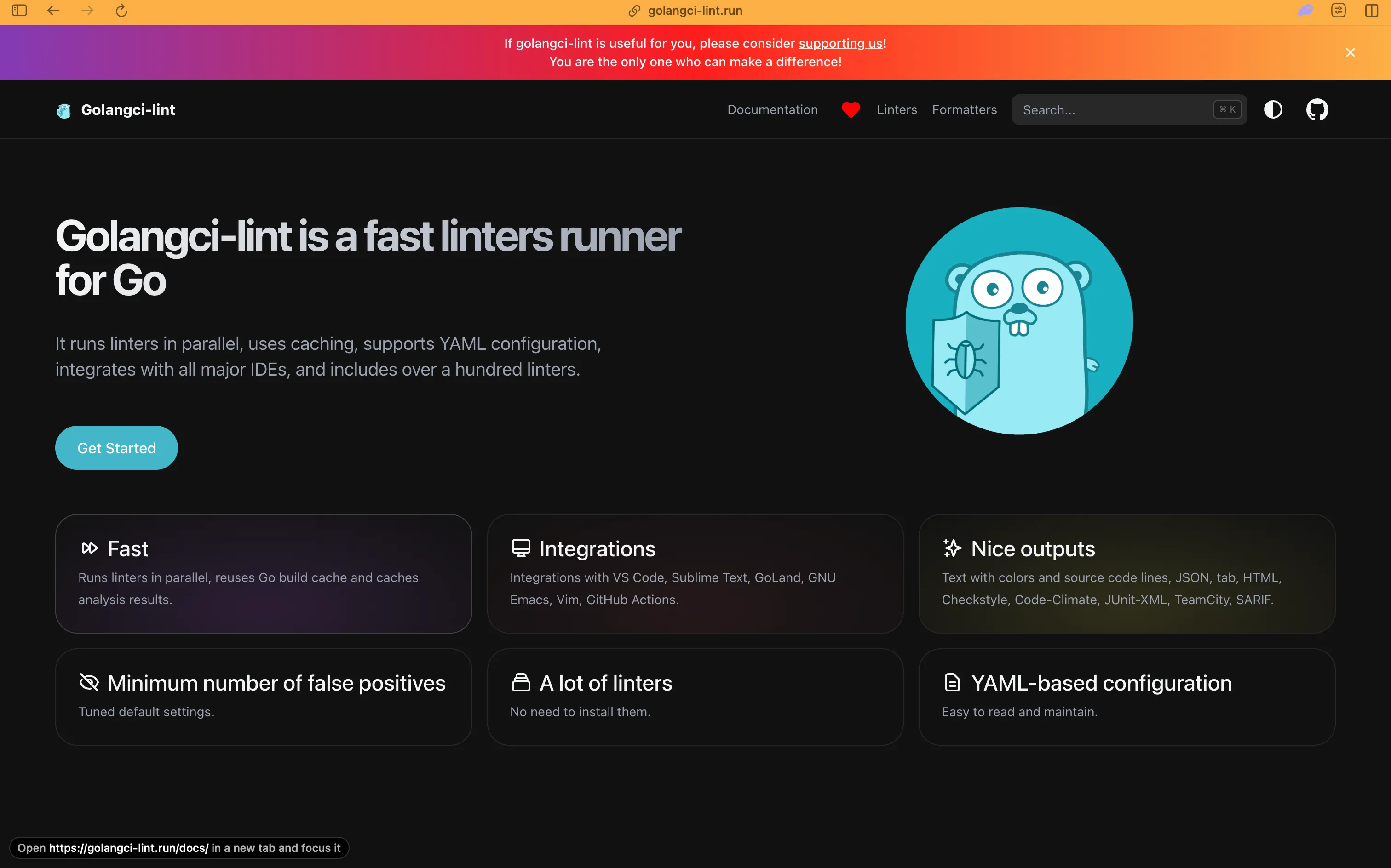Click the forward navigation arrow
The image size is (1391, 868).
pyautogui.click(x=87, y=10)
